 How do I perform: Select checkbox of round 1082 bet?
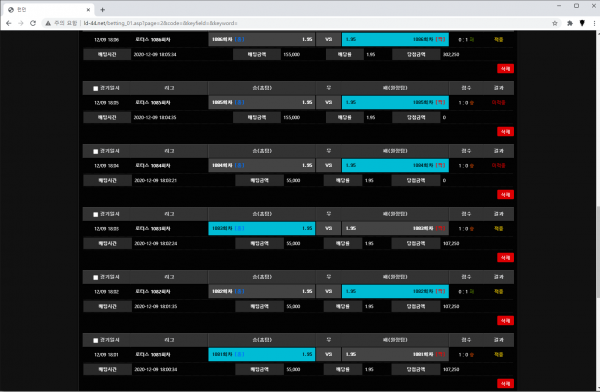coord(96,278)
